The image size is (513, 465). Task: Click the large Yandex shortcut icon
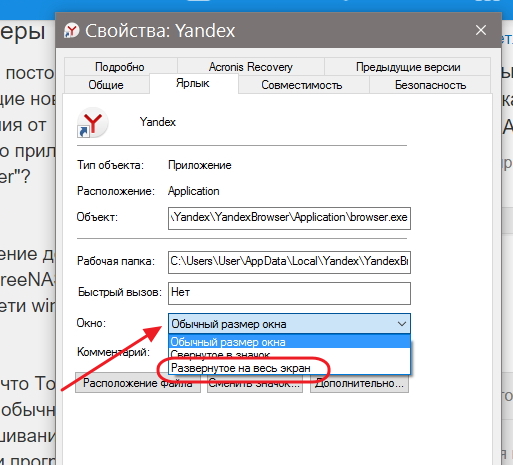(93, 123)
